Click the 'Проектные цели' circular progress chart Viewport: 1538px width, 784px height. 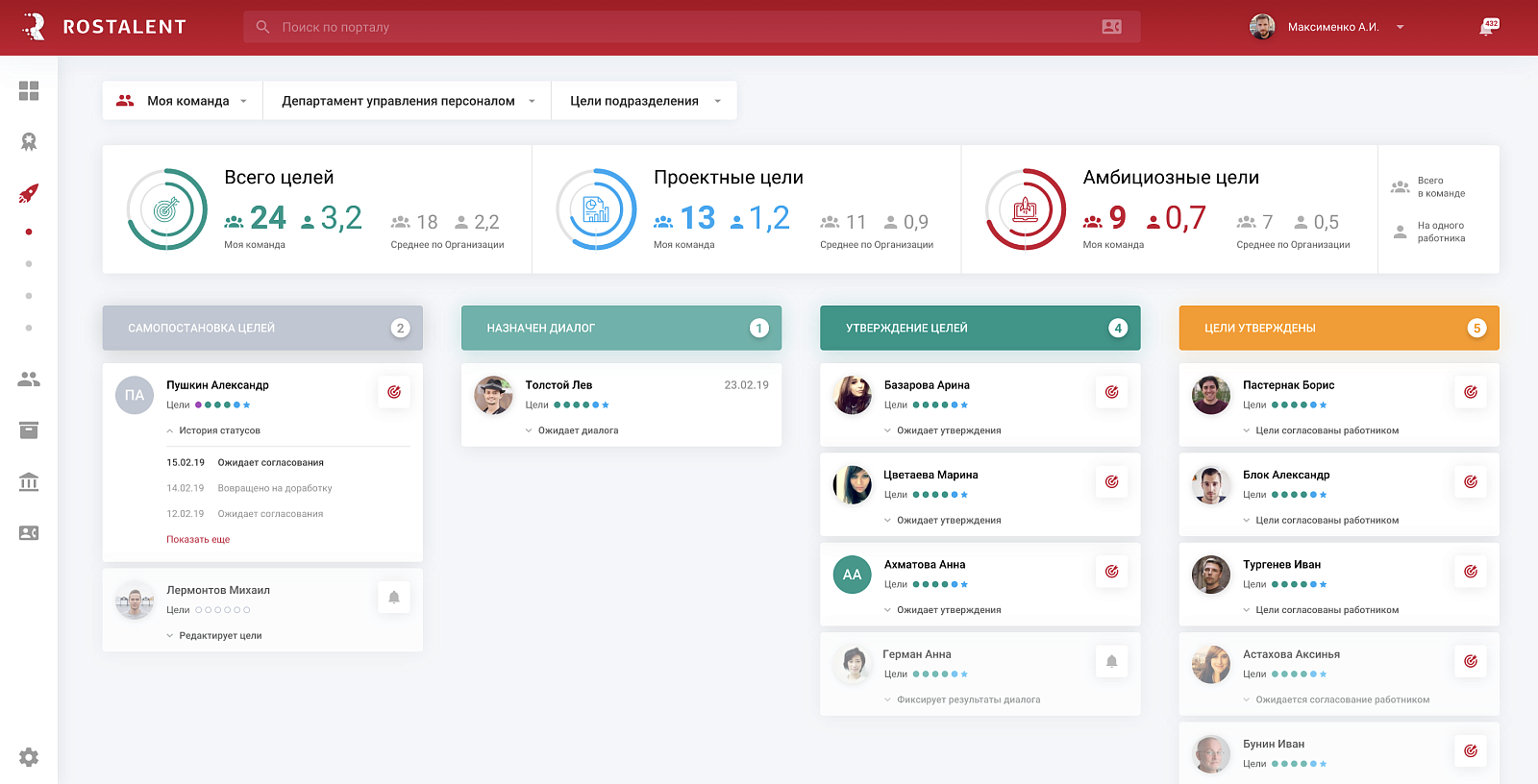596,209
